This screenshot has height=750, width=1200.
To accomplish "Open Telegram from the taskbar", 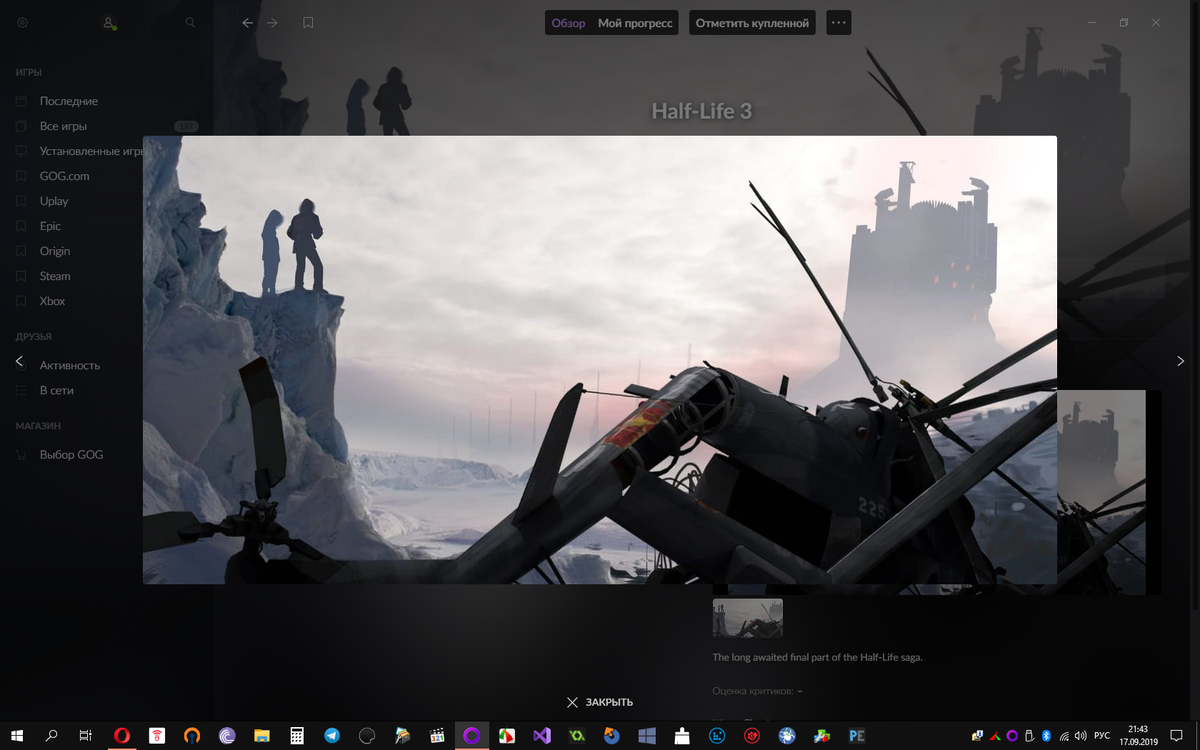I will pos(332,736).
